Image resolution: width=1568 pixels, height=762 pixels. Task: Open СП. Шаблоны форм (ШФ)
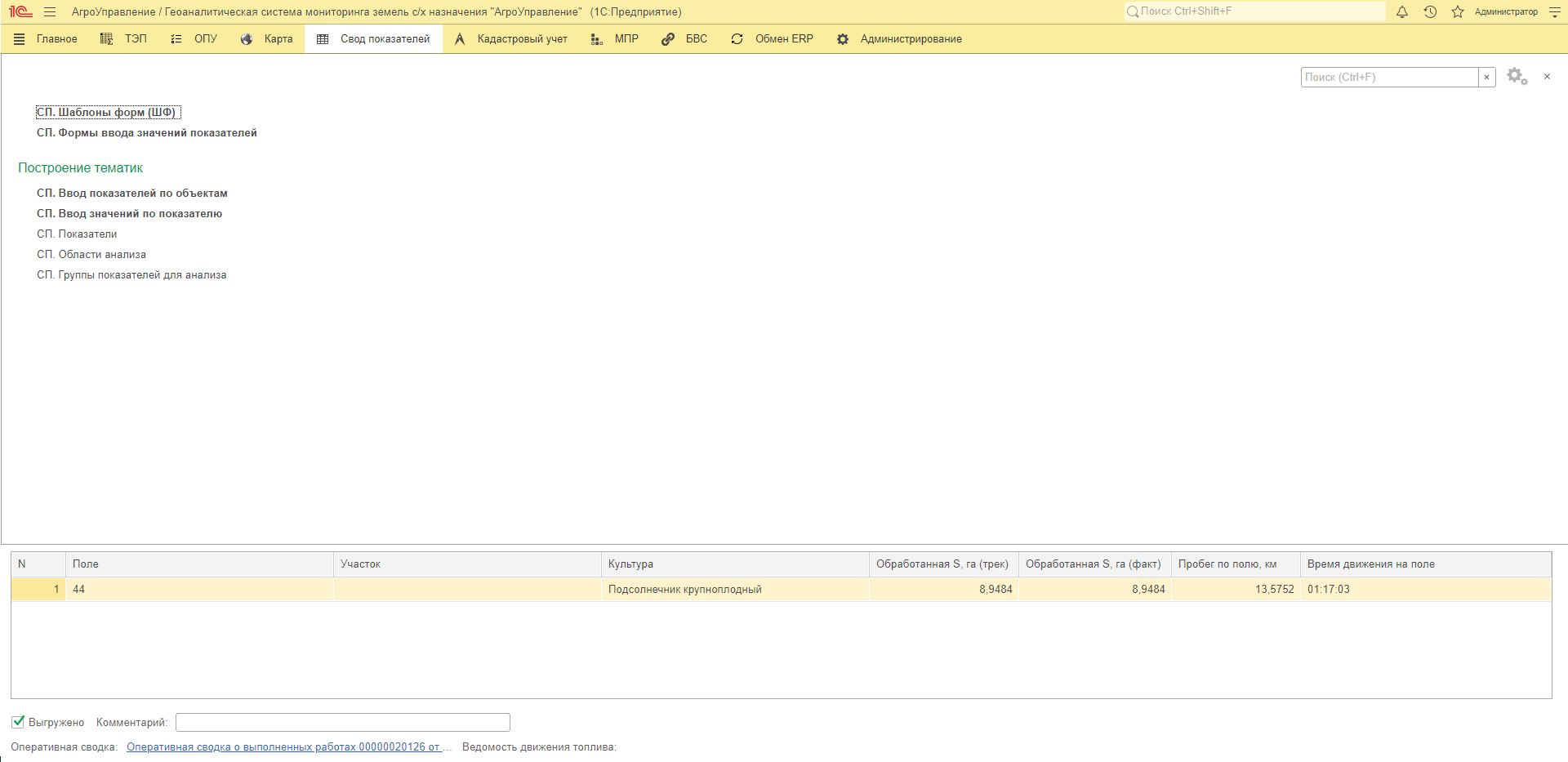[106, 112]
